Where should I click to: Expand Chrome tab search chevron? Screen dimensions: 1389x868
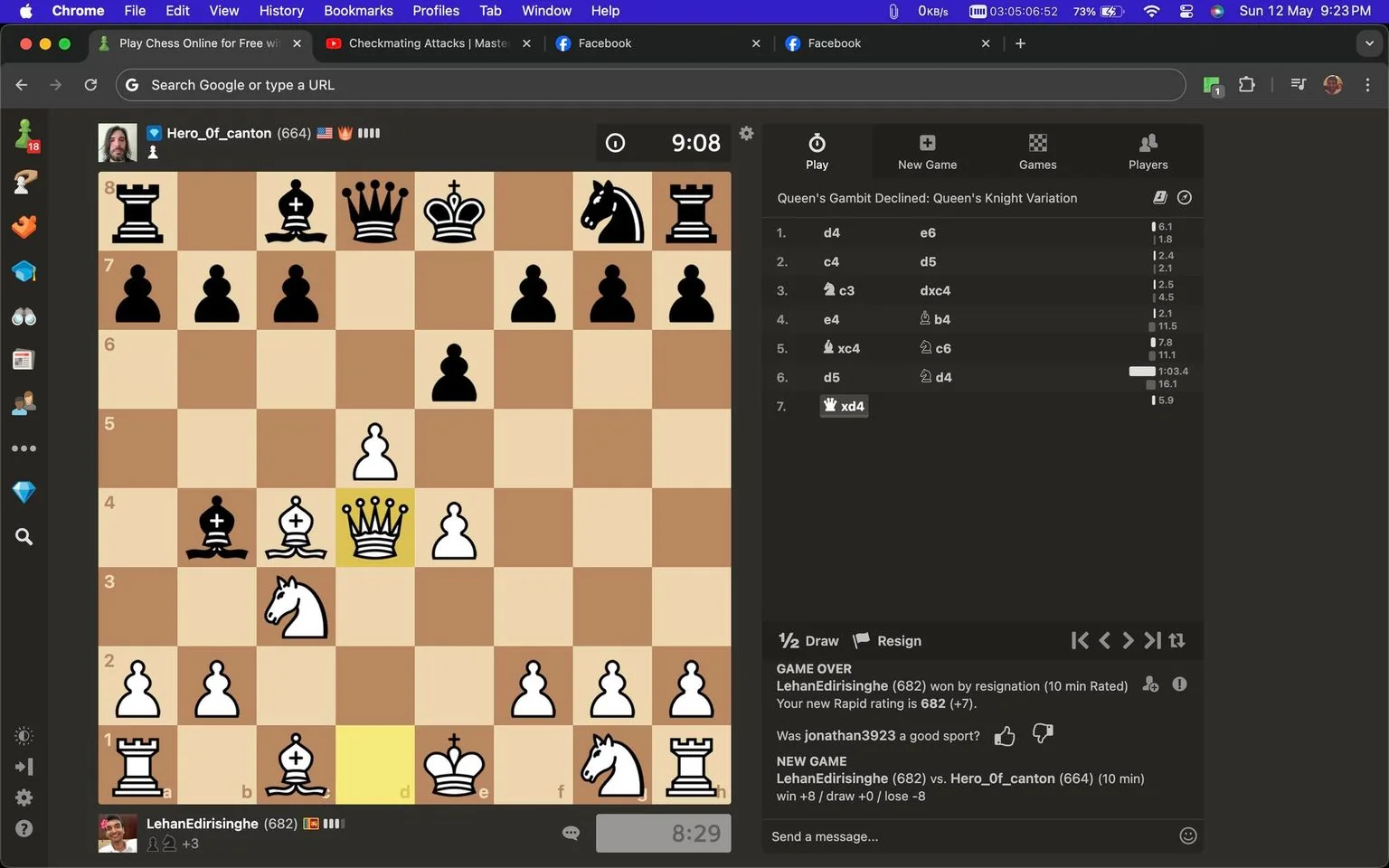point(1369,43)
